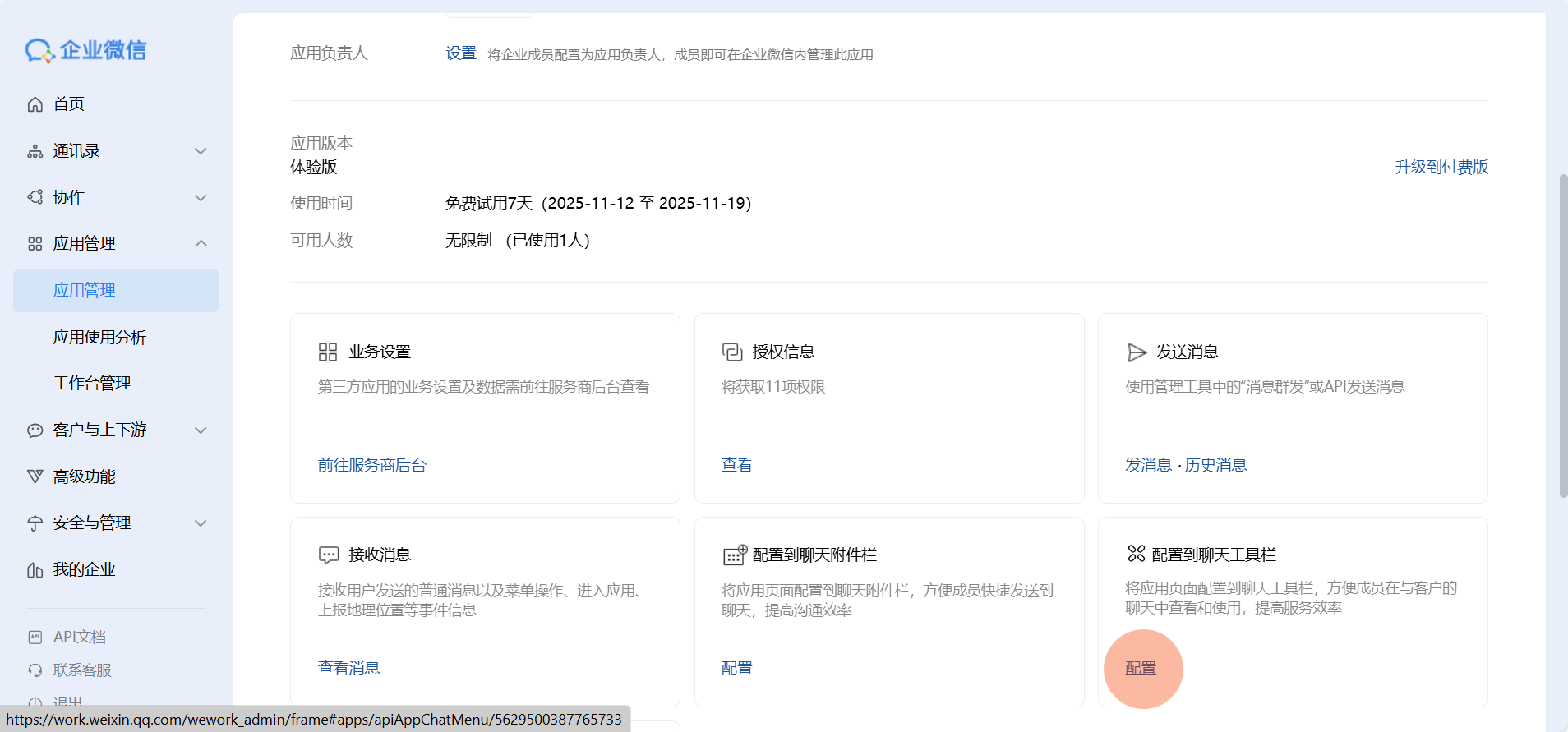
Task: Expand the 通讯录 submenu chevron
Action: (201, 151)
